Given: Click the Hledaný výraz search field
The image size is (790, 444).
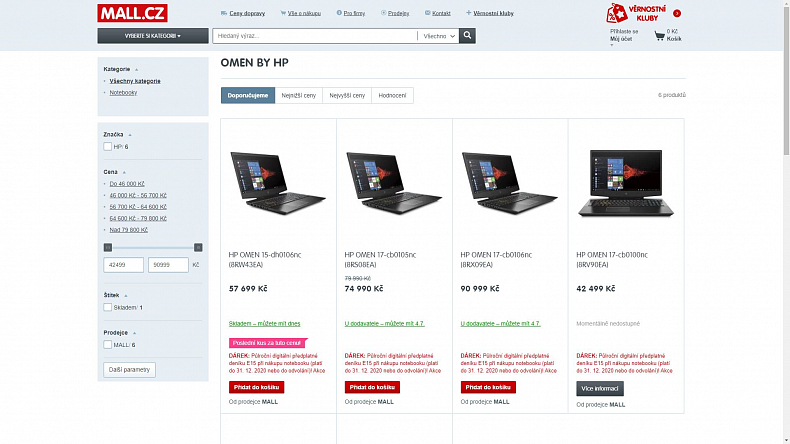Looking at the screenshot, I should tap(315, 36).
